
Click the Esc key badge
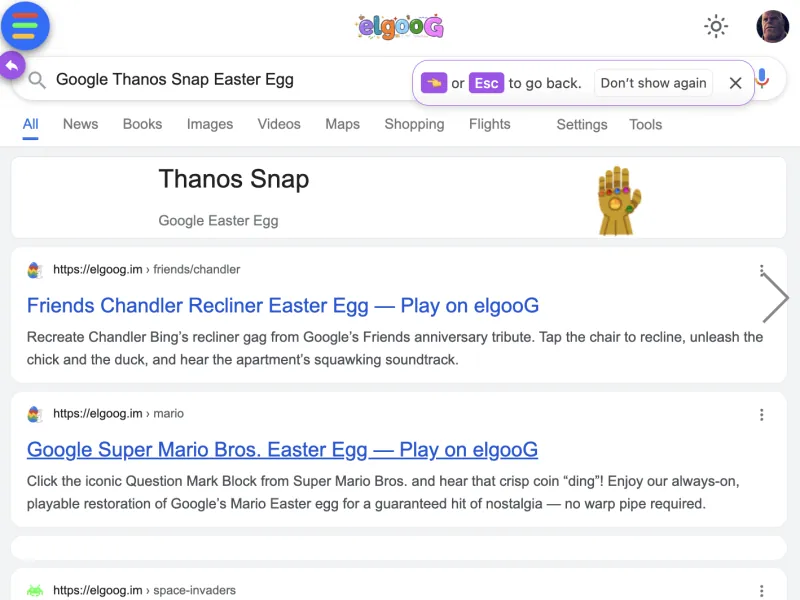(x=486, y=83)
